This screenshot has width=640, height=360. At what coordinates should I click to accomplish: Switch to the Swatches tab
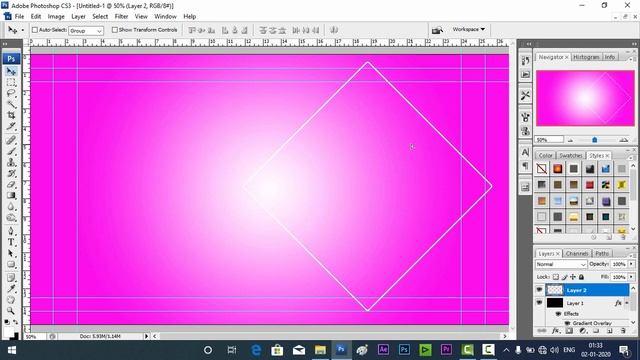[571, 156]
